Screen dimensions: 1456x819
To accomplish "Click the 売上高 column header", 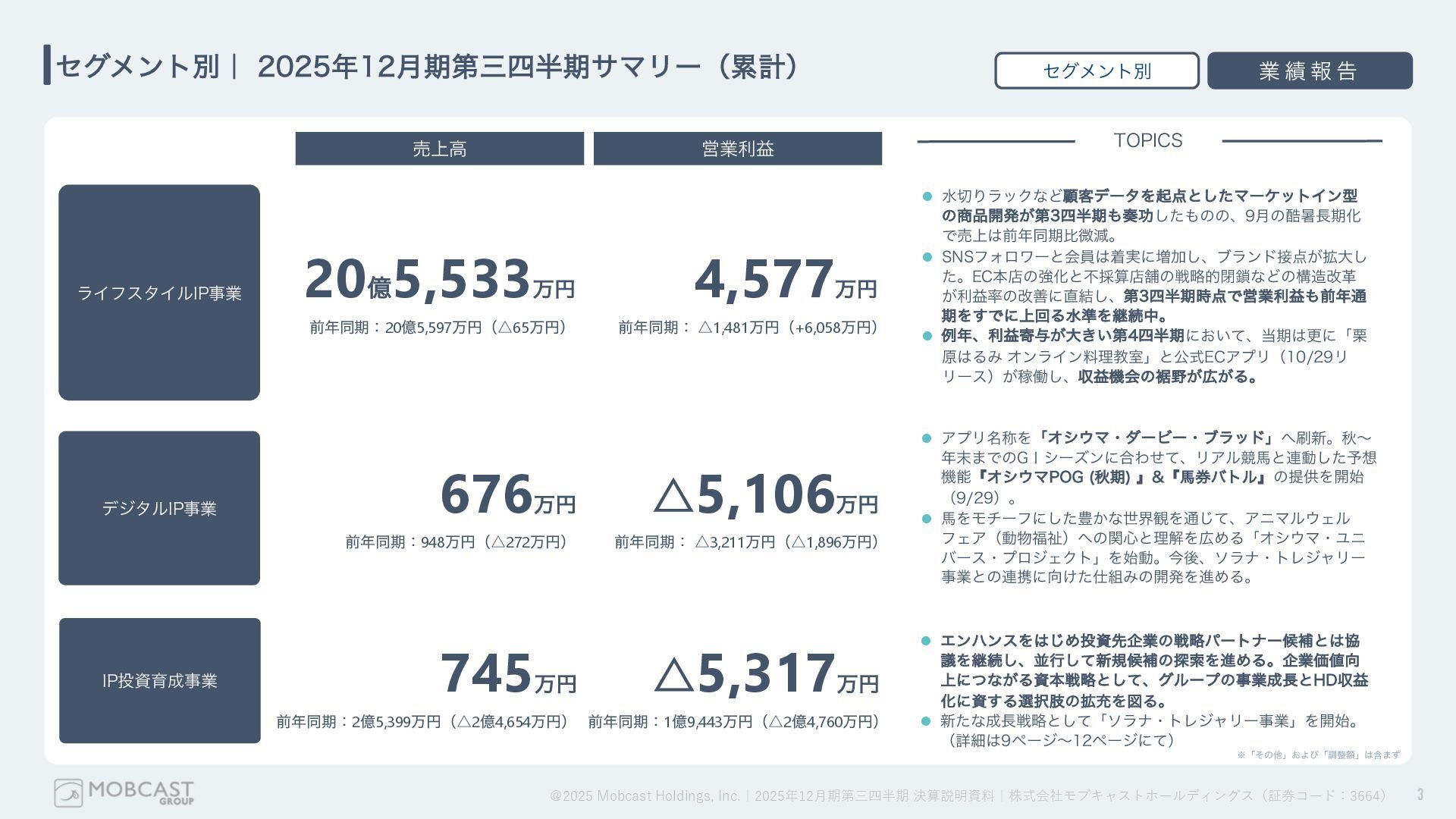I will pos(439,149).
